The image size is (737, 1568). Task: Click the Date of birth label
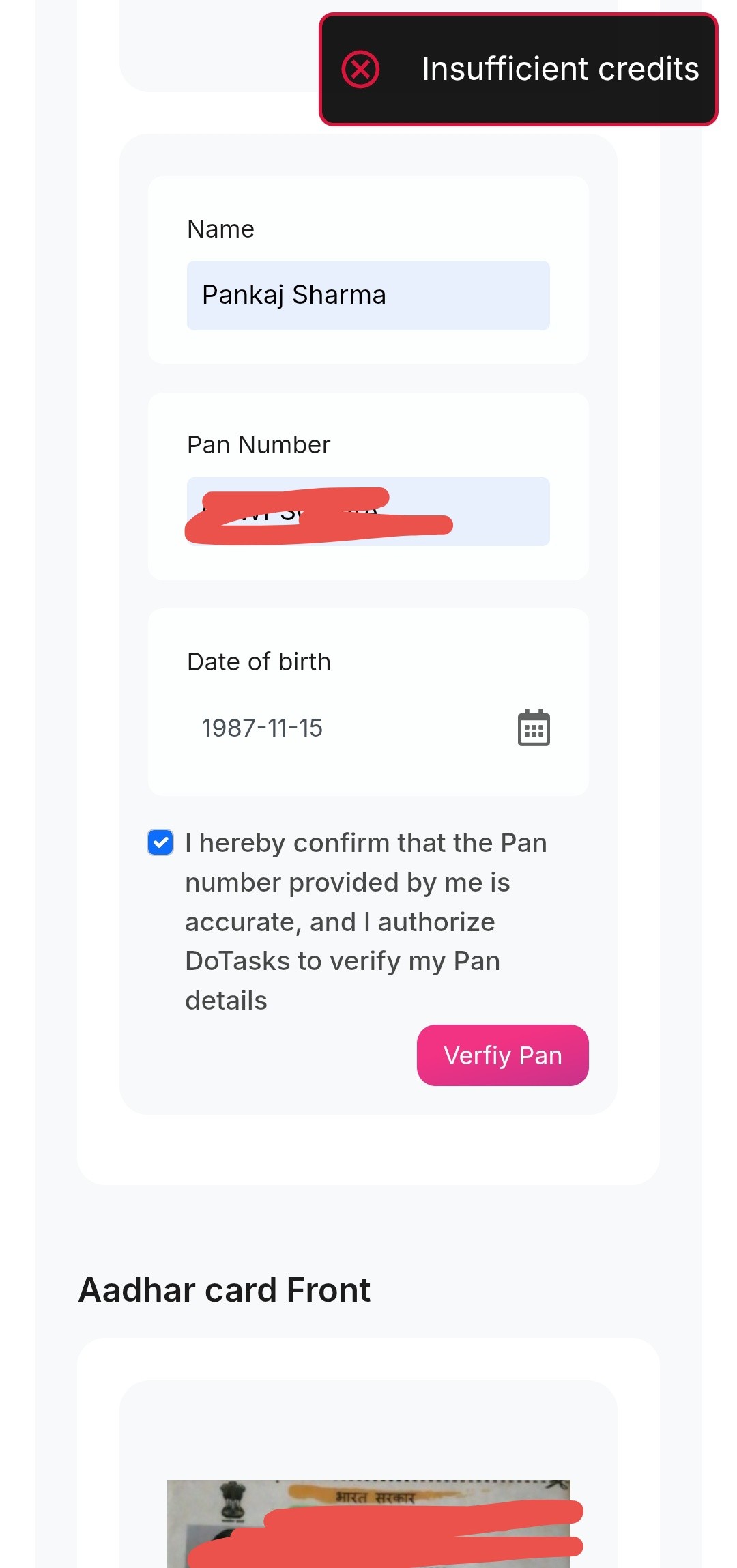[259, 662]
